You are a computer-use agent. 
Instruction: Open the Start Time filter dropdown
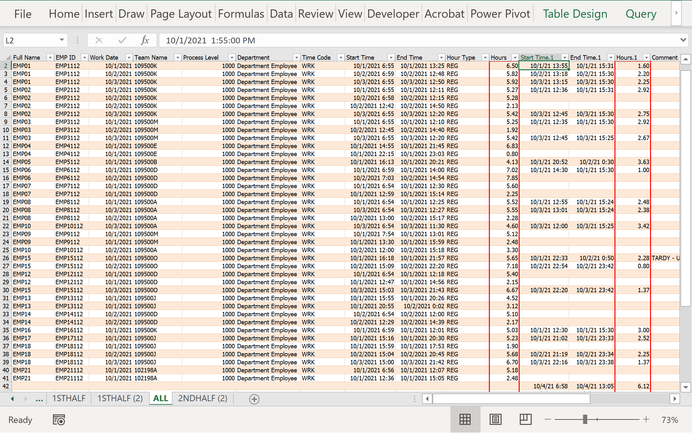pyautogui.click(x=391, y=57)
